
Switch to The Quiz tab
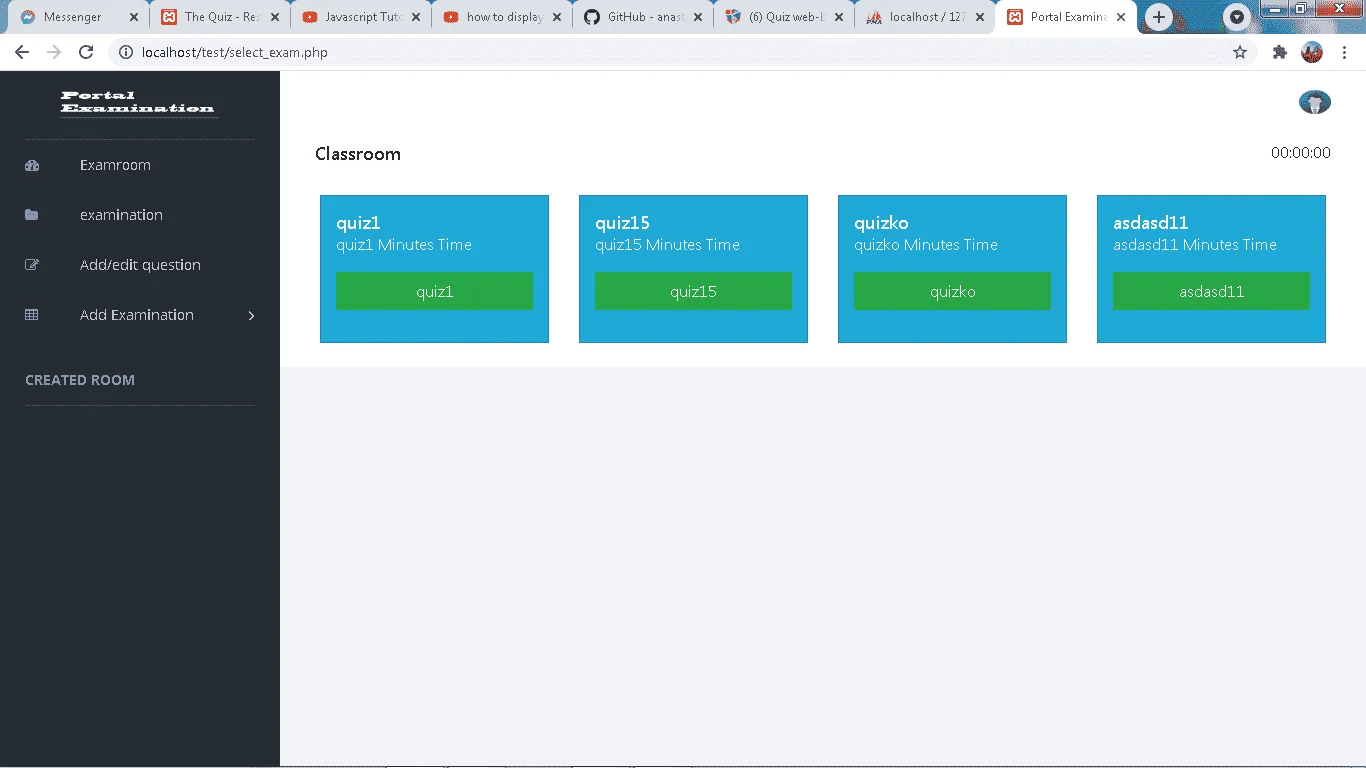(219, 17)
